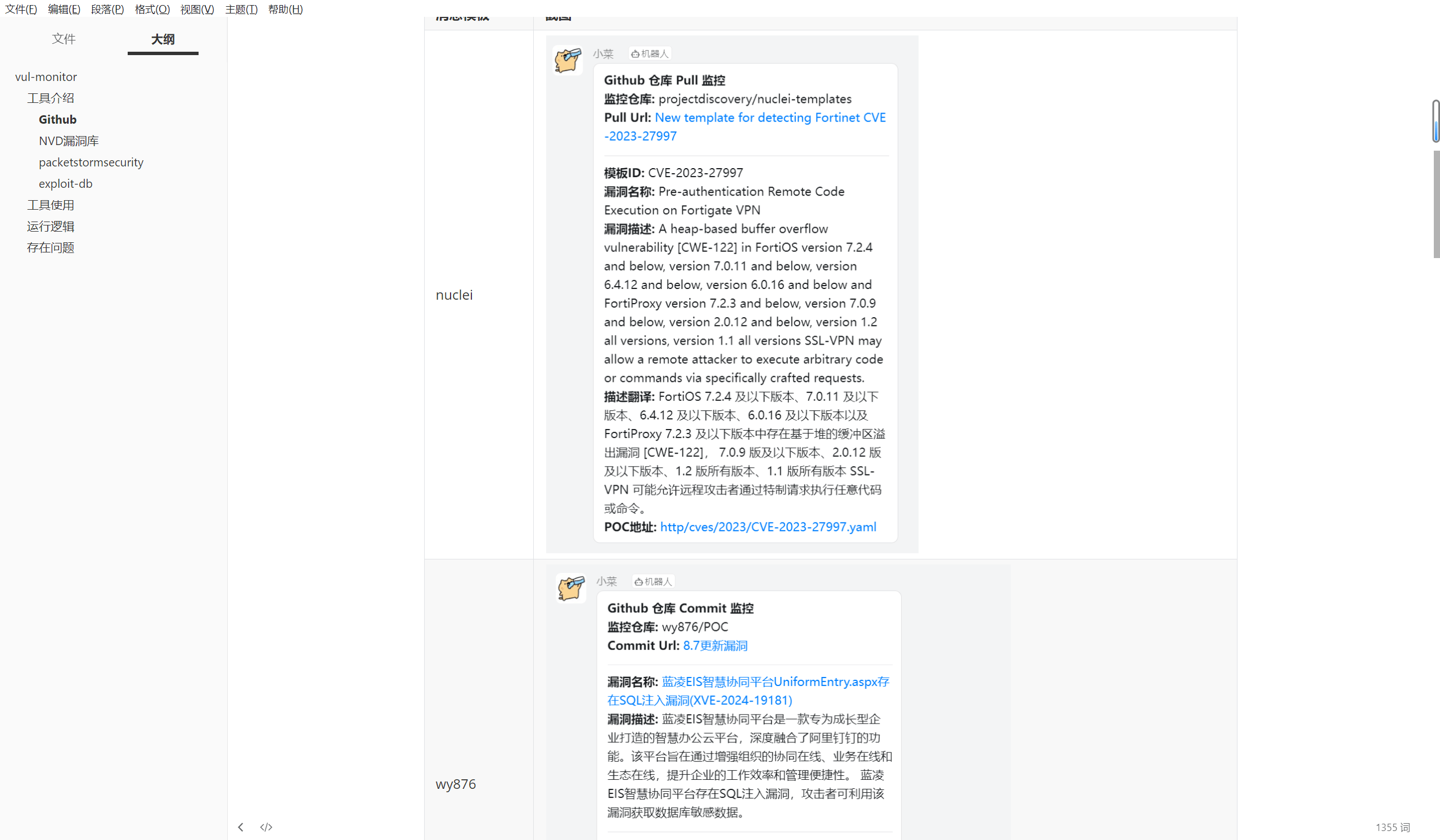
Task: Jump to vul-monitor heading in outline
Action: click(x=46, y=76)
